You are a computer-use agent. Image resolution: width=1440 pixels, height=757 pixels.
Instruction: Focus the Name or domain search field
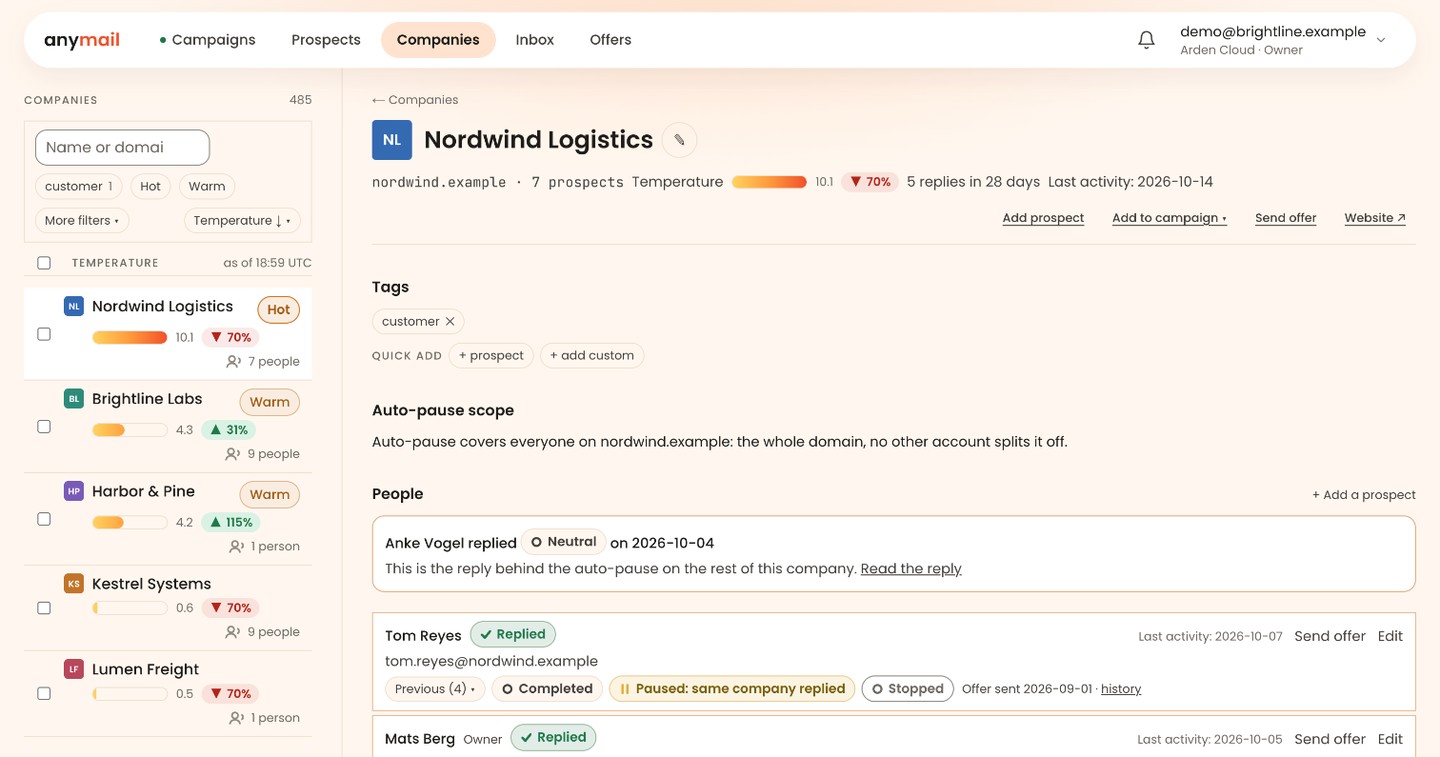tap(122, 147)
